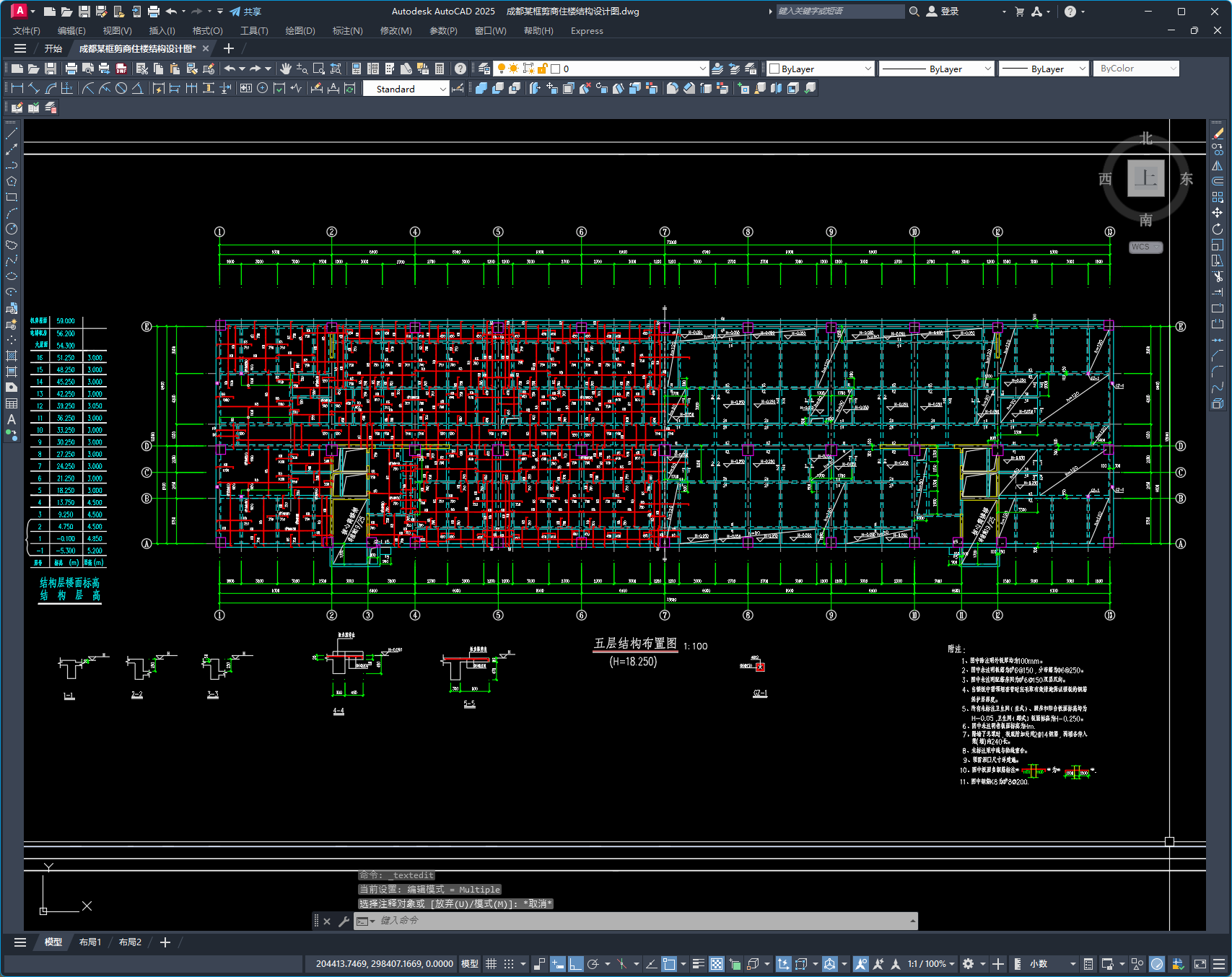
Task: Open the QuickCalc calculator
Action: pyautogui.click(x=440, y=69)
